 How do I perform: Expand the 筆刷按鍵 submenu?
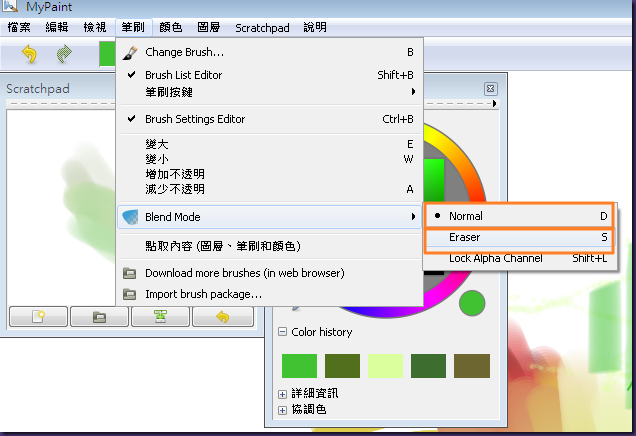coord(269,92)
